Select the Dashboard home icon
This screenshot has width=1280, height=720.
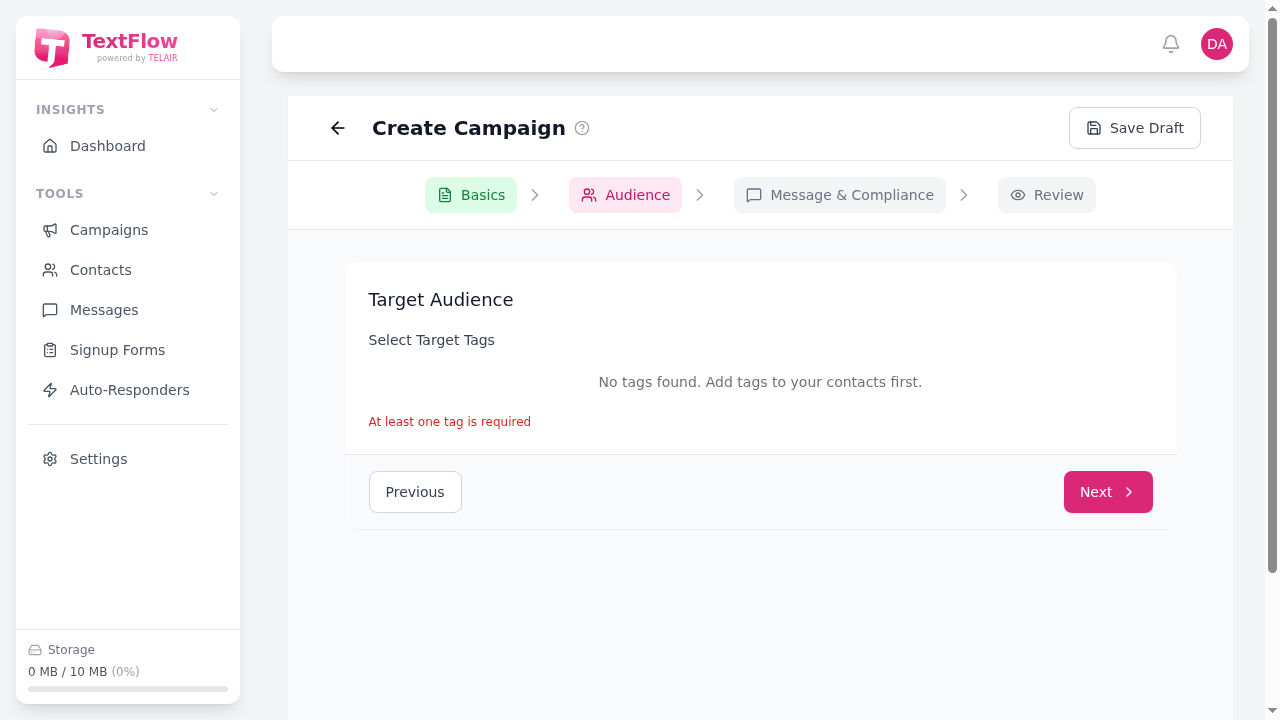(x=50, y=146)
